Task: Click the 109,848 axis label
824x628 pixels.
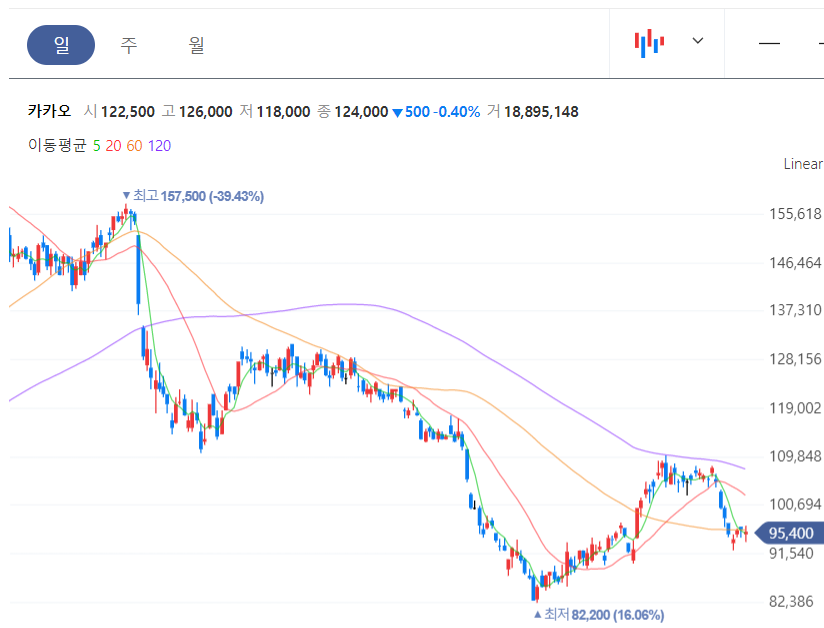Action: coord(795,456)
